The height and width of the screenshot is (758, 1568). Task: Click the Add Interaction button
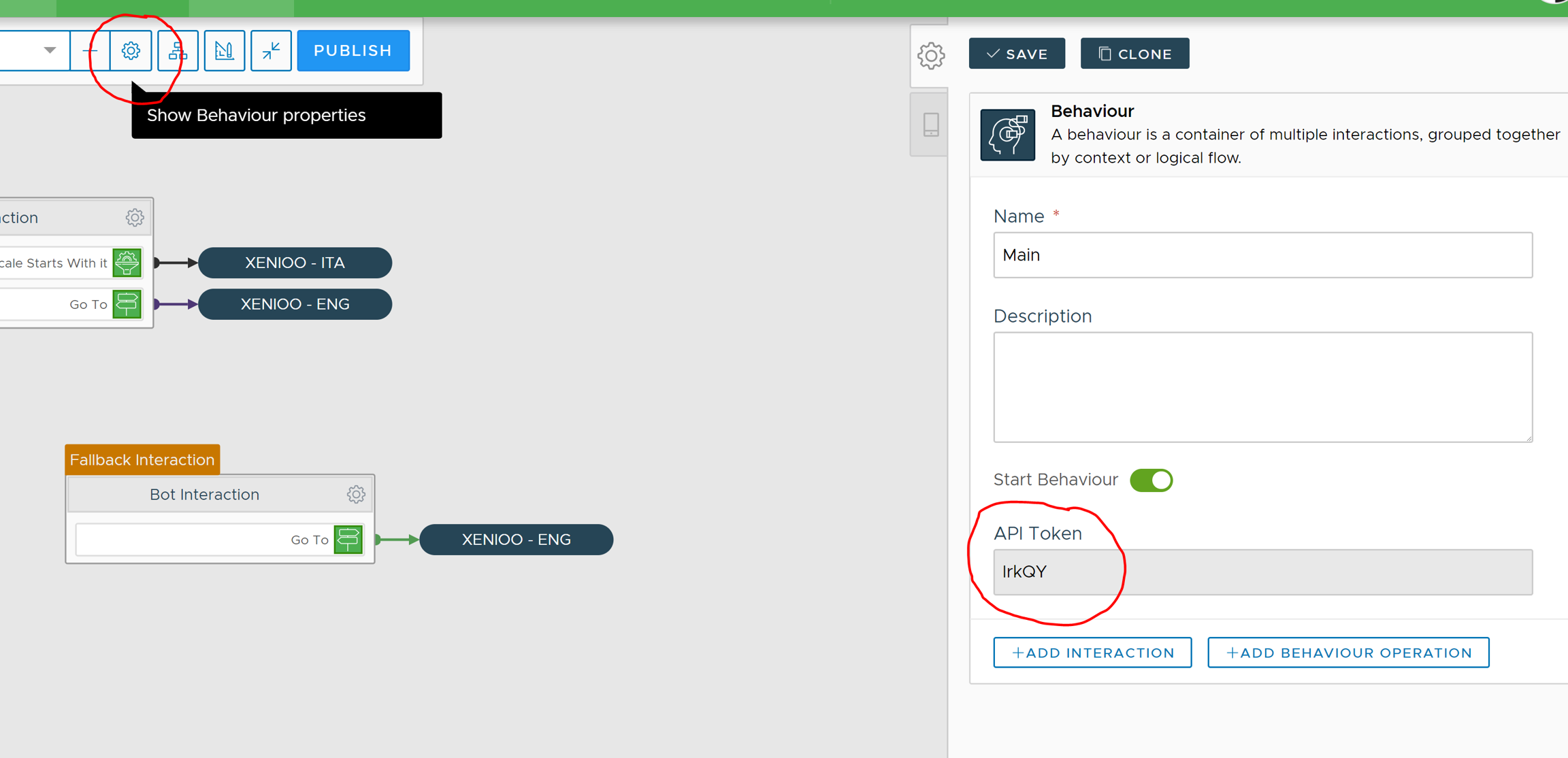tap(1092, 653)
